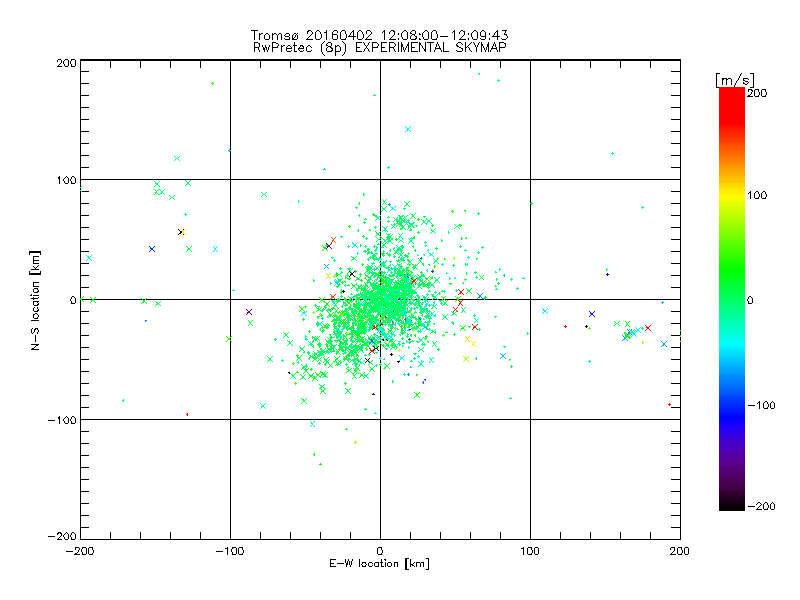The image size is (800, 600).
Task: Click the yellow band of the colorbar near 100
Action: tap(732, 196)
